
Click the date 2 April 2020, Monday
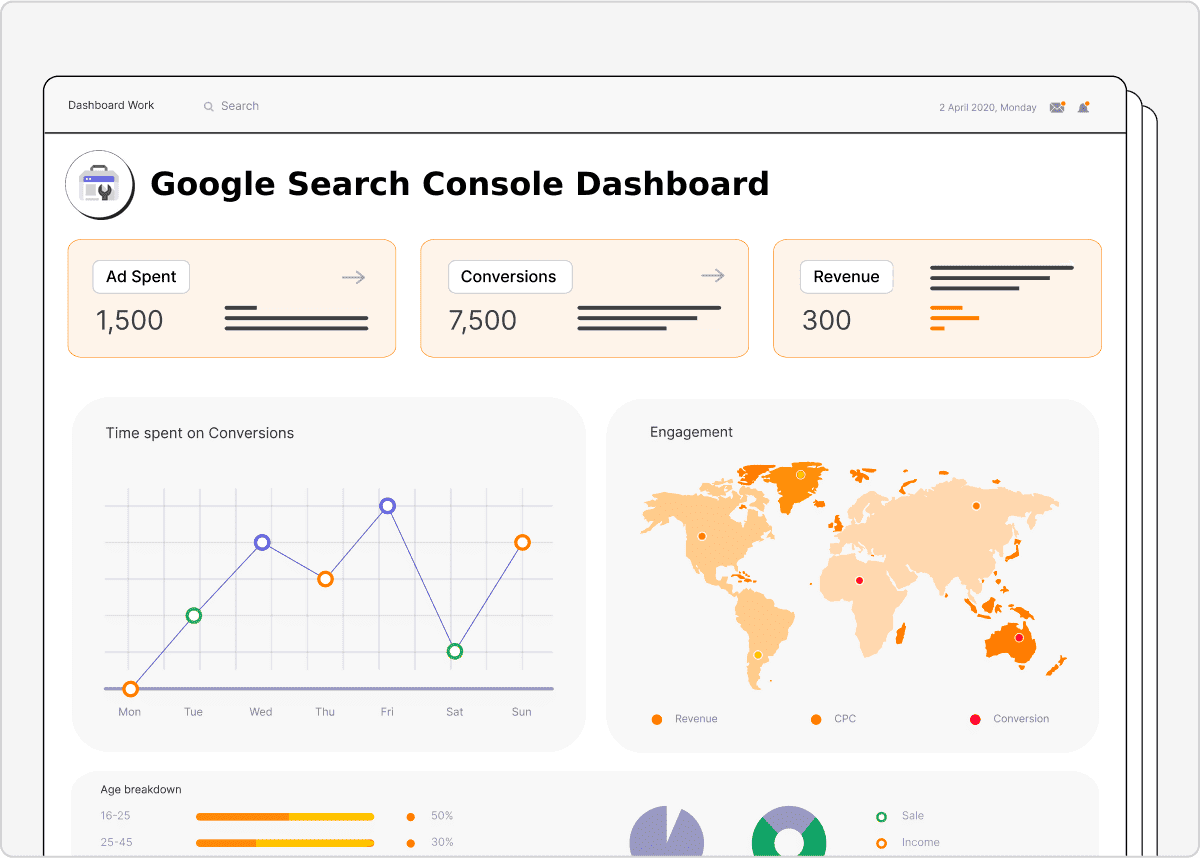pos(988,107)
